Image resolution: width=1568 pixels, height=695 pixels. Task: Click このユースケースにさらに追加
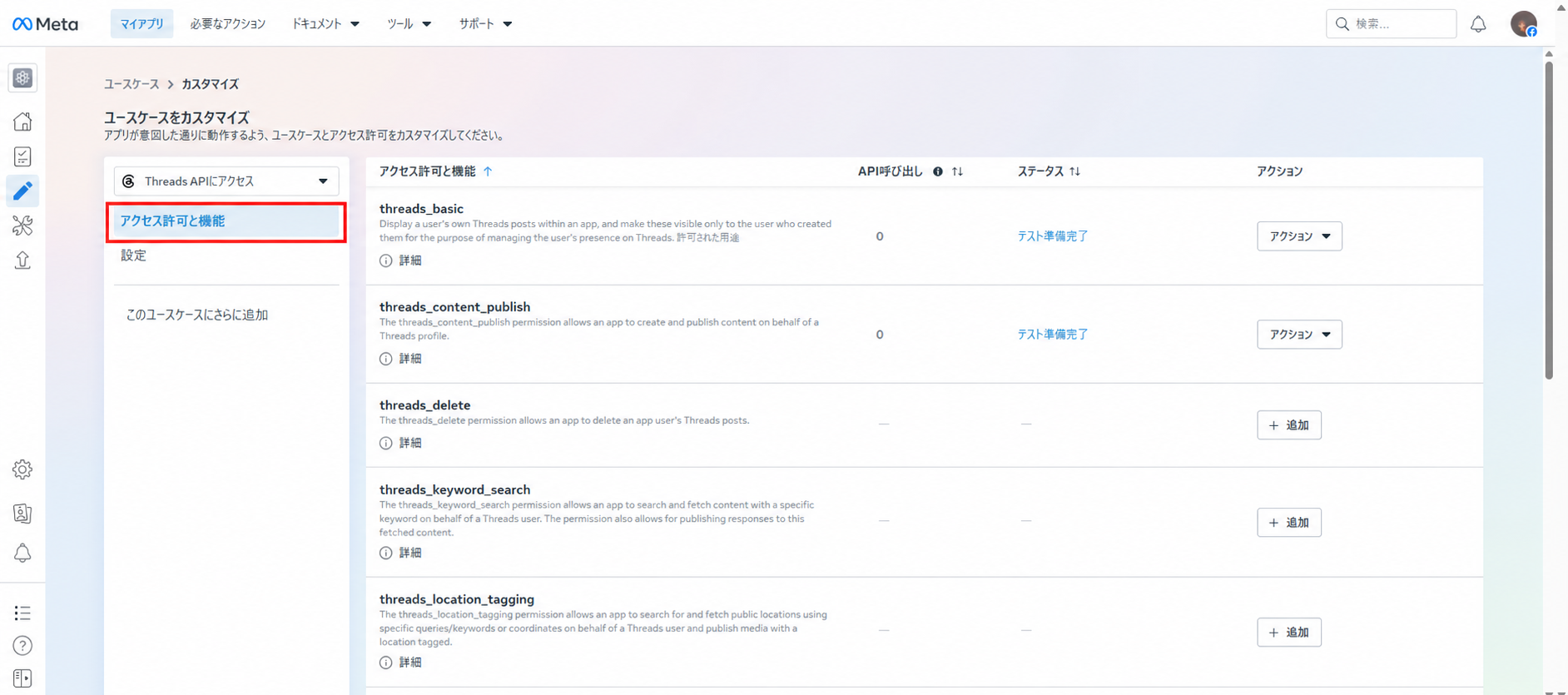click(x=197, y=315)
